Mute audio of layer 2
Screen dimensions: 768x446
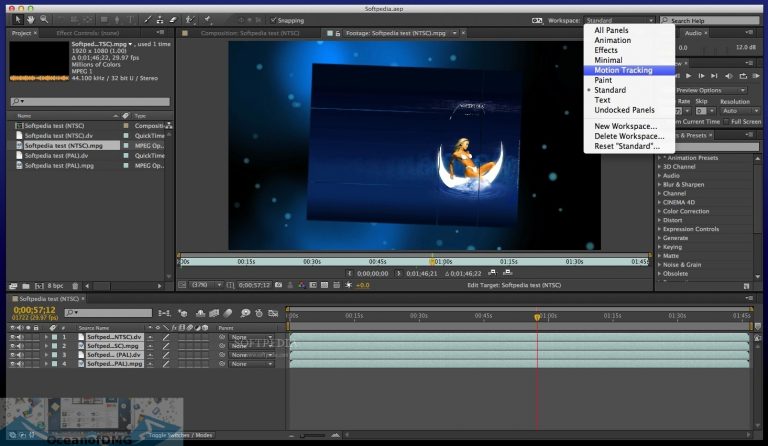click(x=20, y=346)
